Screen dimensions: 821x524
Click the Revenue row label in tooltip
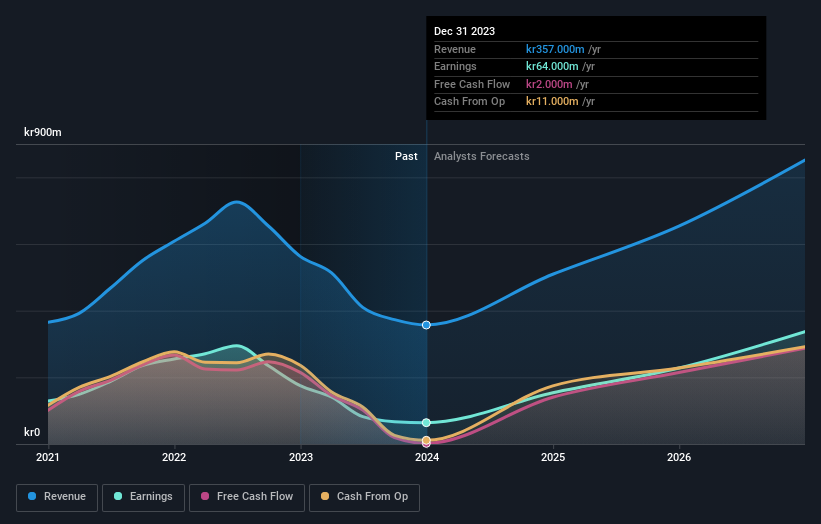[x=455, y=49]
